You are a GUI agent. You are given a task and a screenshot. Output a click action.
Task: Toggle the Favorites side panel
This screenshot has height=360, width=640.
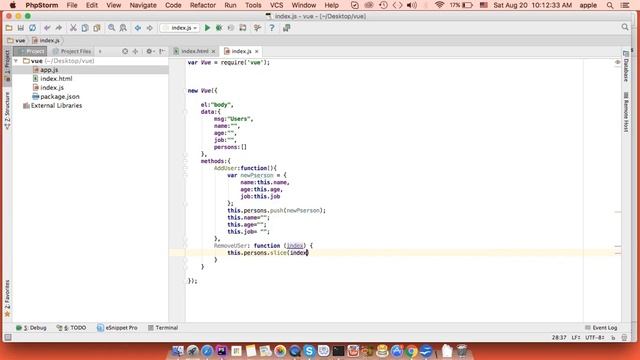[x=7, y=298]
